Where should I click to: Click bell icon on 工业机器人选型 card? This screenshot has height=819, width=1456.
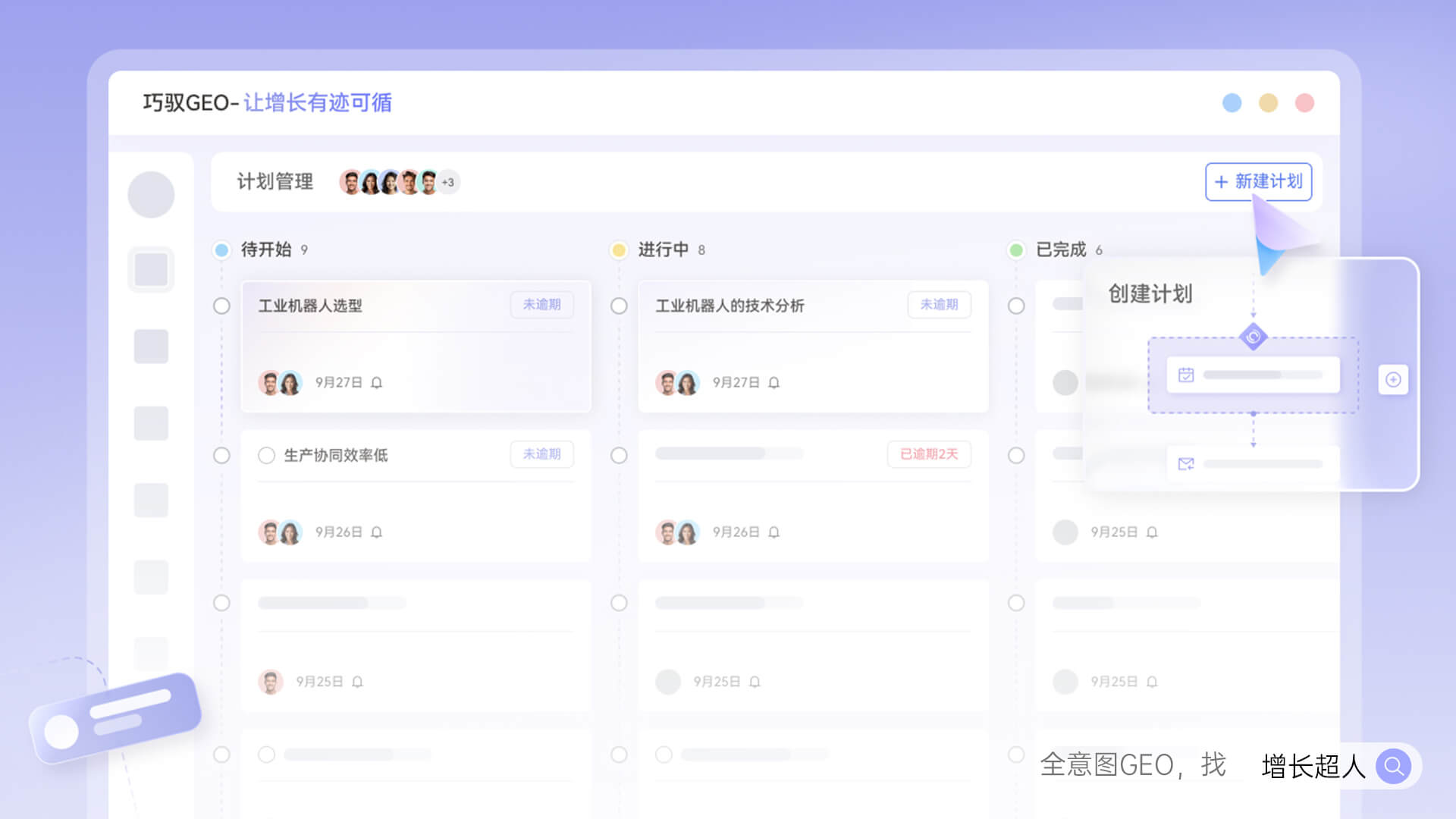[376, 383]
